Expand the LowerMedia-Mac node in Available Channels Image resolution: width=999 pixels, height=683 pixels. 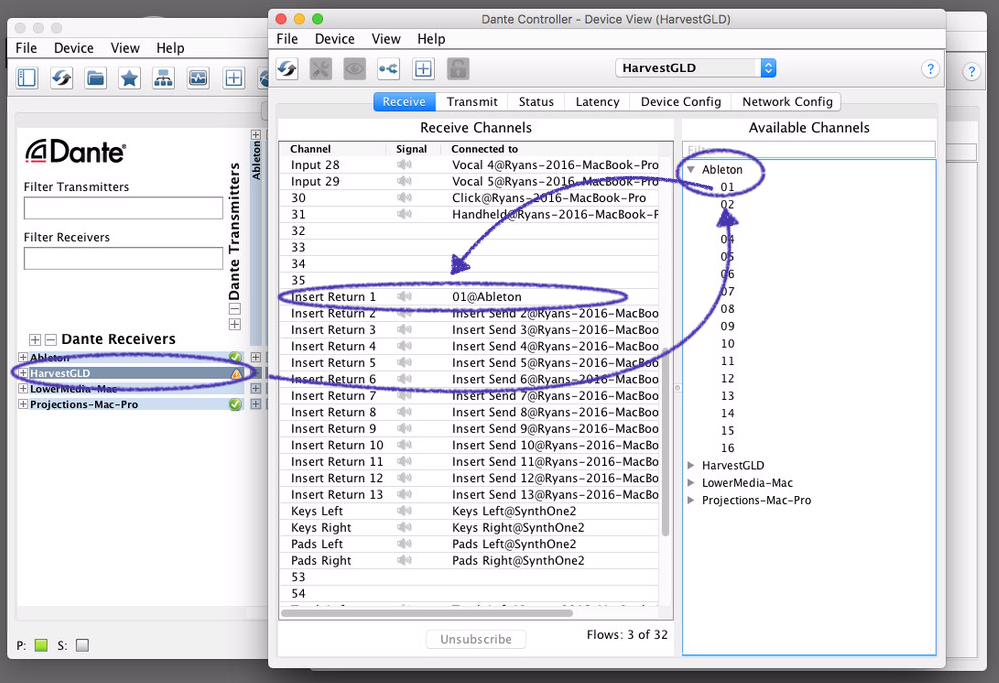point(691,483)
